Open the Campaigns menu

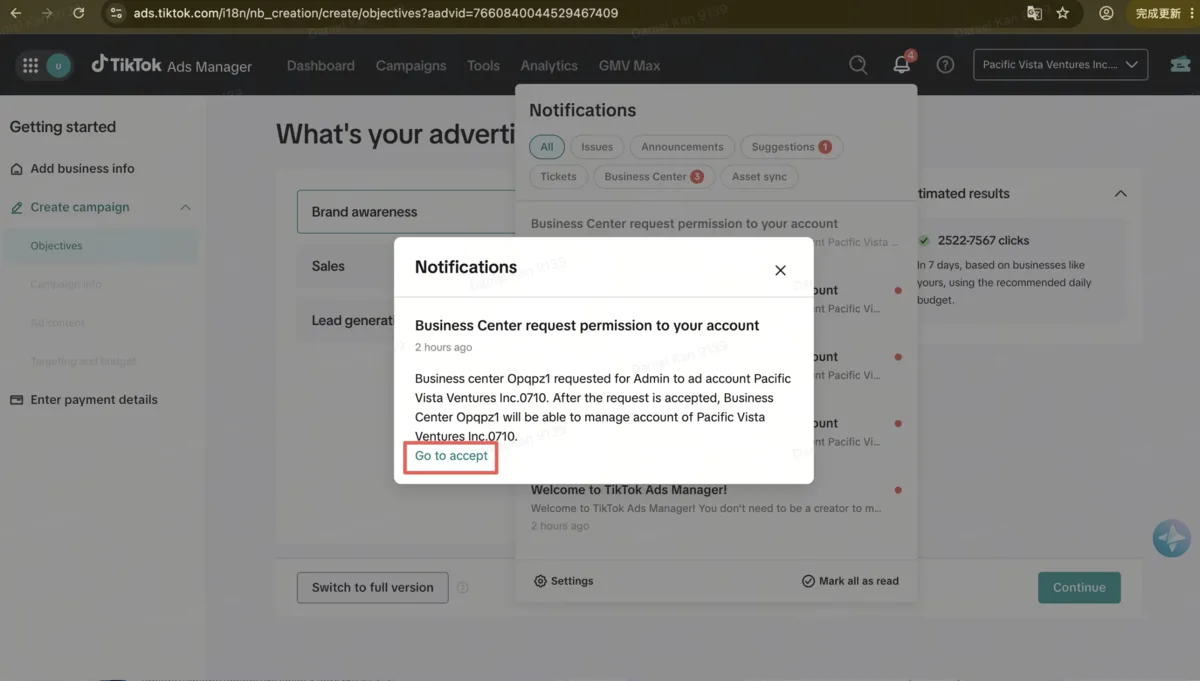point(411,65)
